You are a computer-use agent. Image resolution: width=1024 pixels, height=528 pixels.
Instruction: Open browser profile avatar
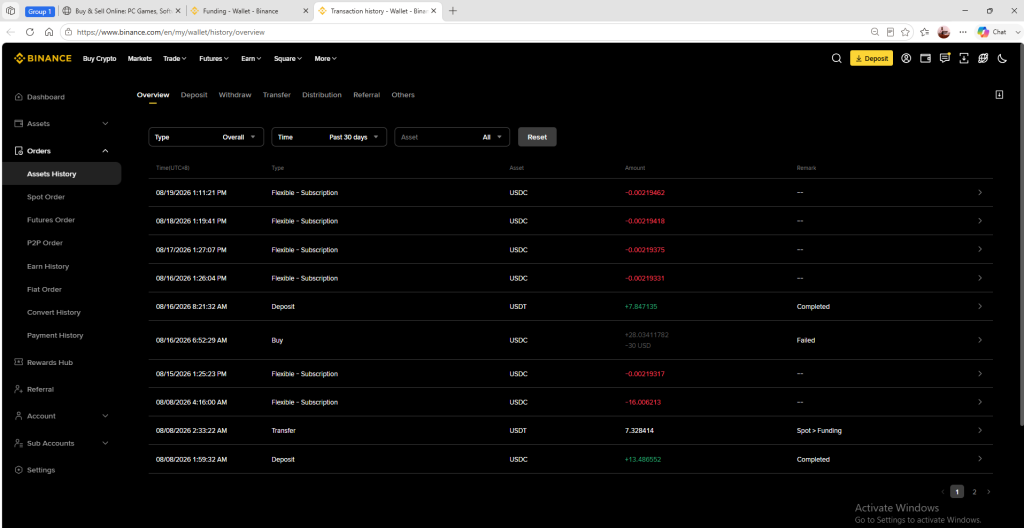click(x=943, y=31)
